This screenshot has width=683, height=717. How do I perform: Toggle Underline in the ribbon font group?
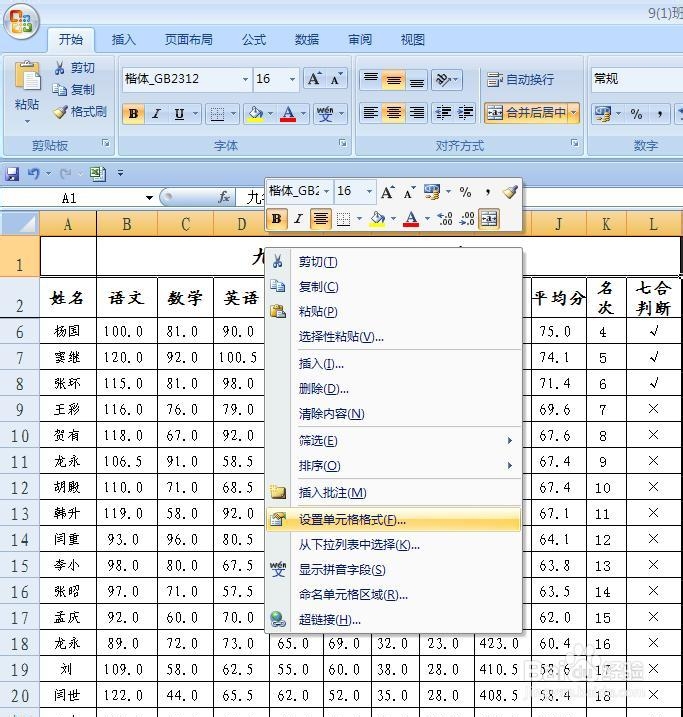(179, 113)
